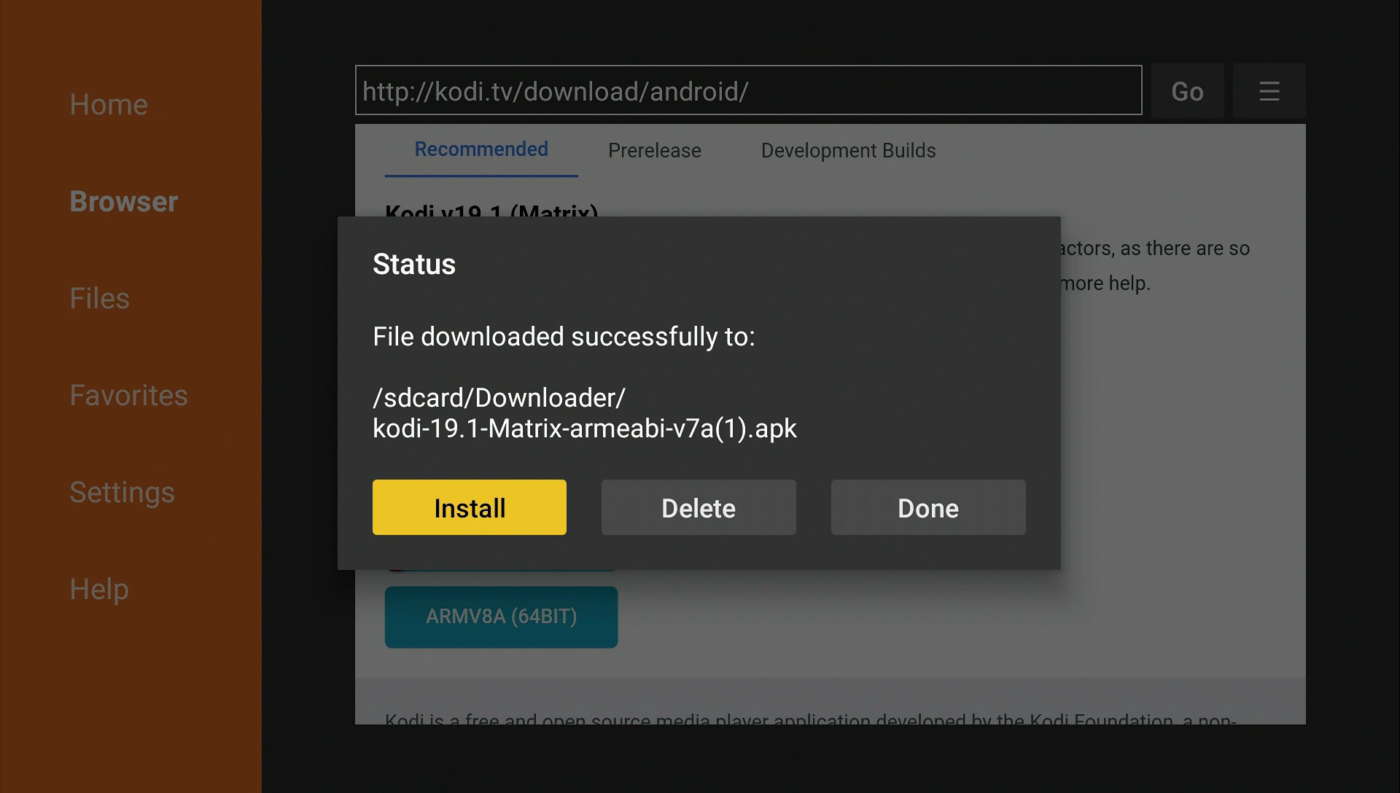Click Delete to remove the downloaded APK

tap(698, 507)
